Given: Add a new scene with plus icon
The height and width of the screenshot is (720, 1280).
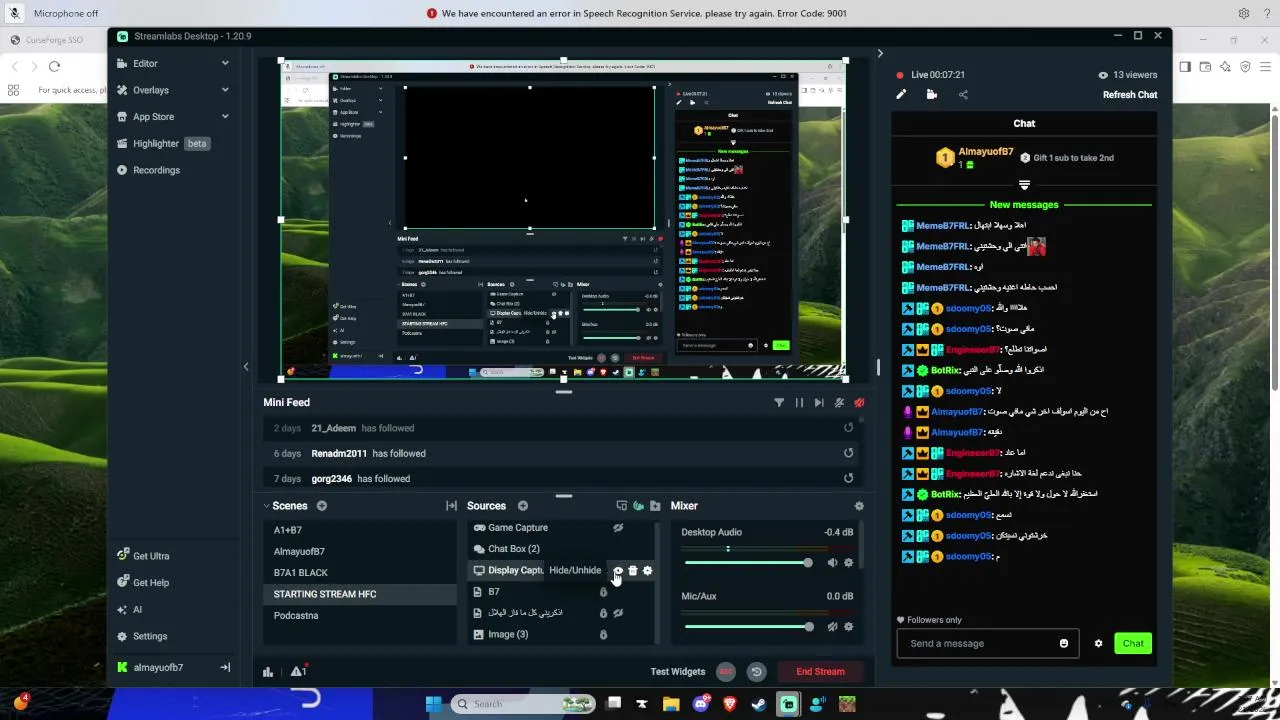Looking at the screenshot, I should click(322, 506).
